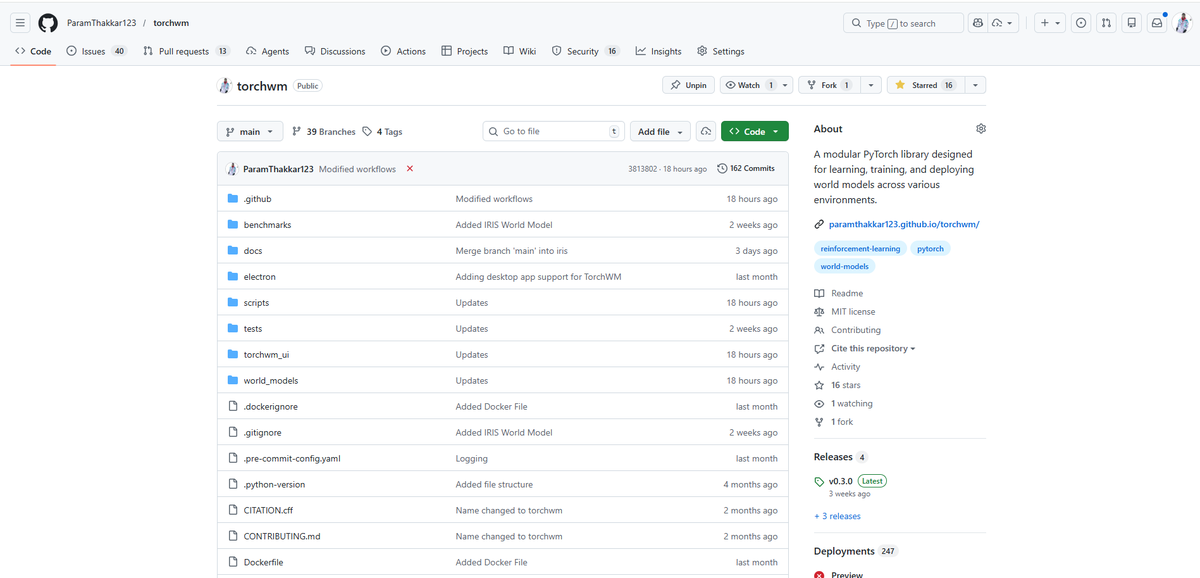The height and width of the screenshot is (578, 1200).
Task: View the 162 Commits history
Action: click(x=746, y=169)
